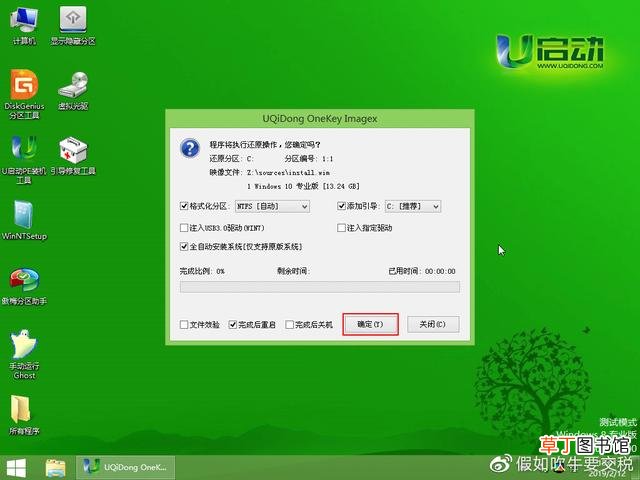Image resolution: width=640 pixels, height=480 pixels.
Task: Click the 分区编号: 1:1 text
Action: point(309,159)
